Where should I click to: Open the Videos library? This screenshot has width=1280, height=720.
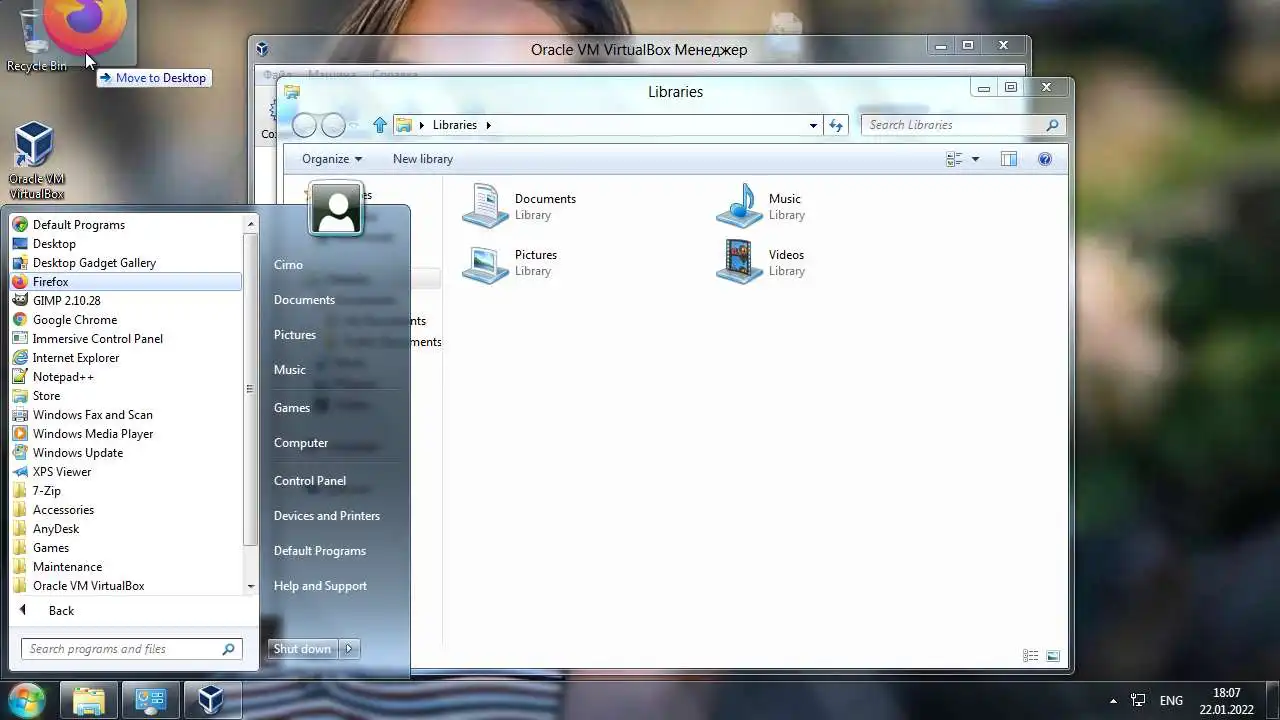tap(760, 262)
